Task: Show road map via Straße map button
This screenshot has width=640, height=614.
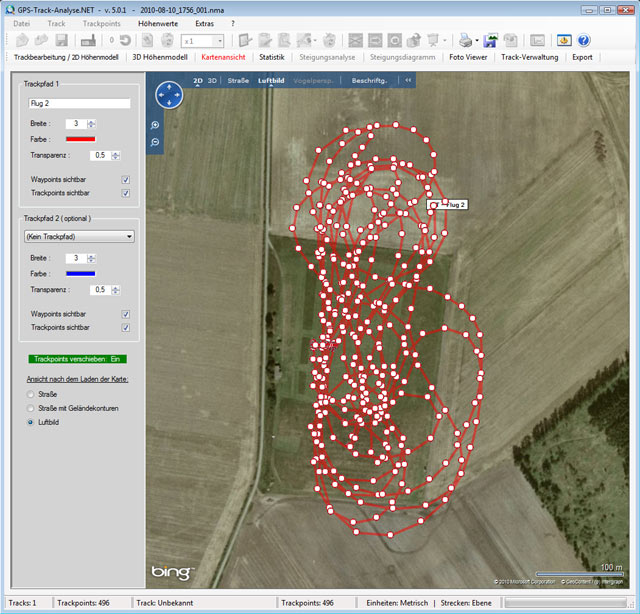Action: coord(238,80)
